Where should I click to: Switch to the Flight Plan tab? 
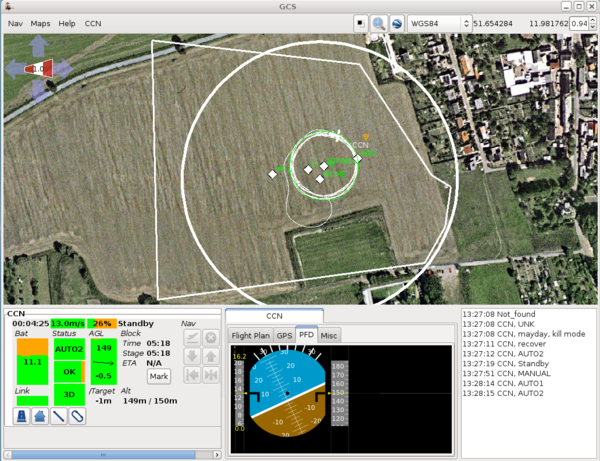[x=251, y=336]
